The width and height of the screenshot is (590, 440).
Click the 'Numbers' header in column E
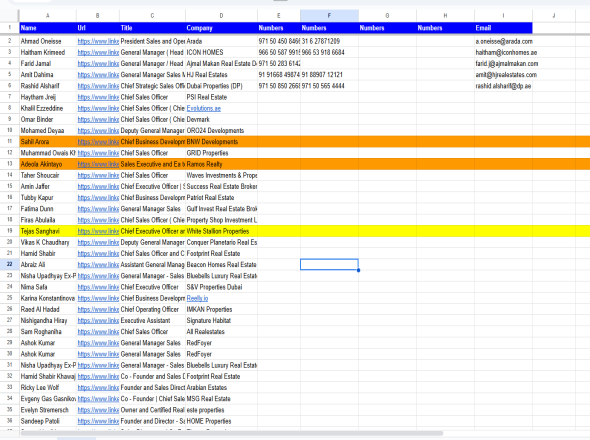click(279, 28)
